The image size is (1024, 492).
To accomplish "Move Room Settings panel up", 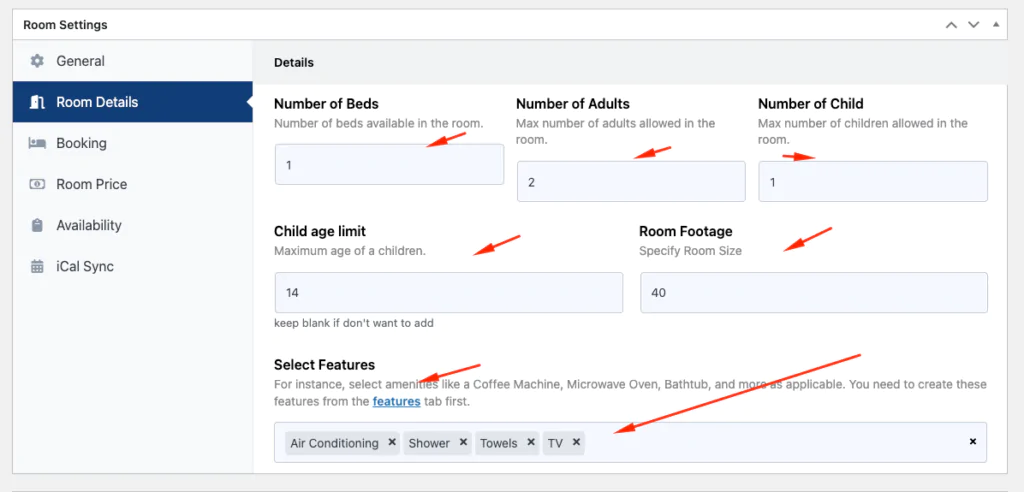I will coord(952,25).
